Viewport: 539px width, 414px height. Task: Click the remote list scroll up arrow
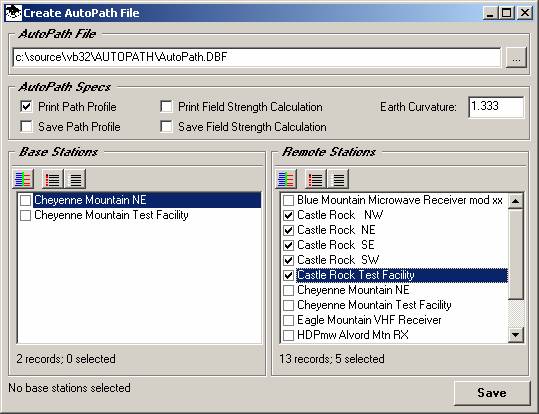[516, 201]
